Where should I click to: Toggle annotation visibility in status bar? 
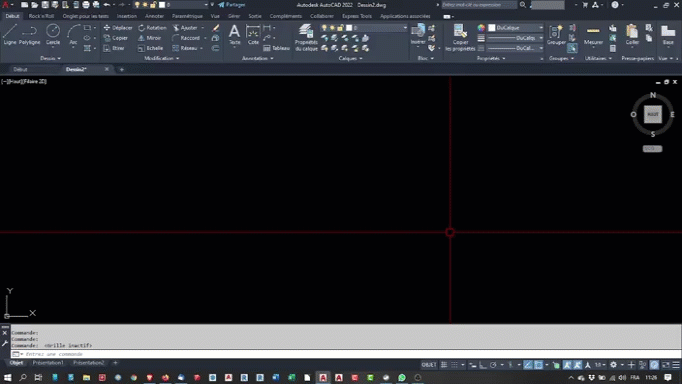pyautogui.click(x=567, y=365)
